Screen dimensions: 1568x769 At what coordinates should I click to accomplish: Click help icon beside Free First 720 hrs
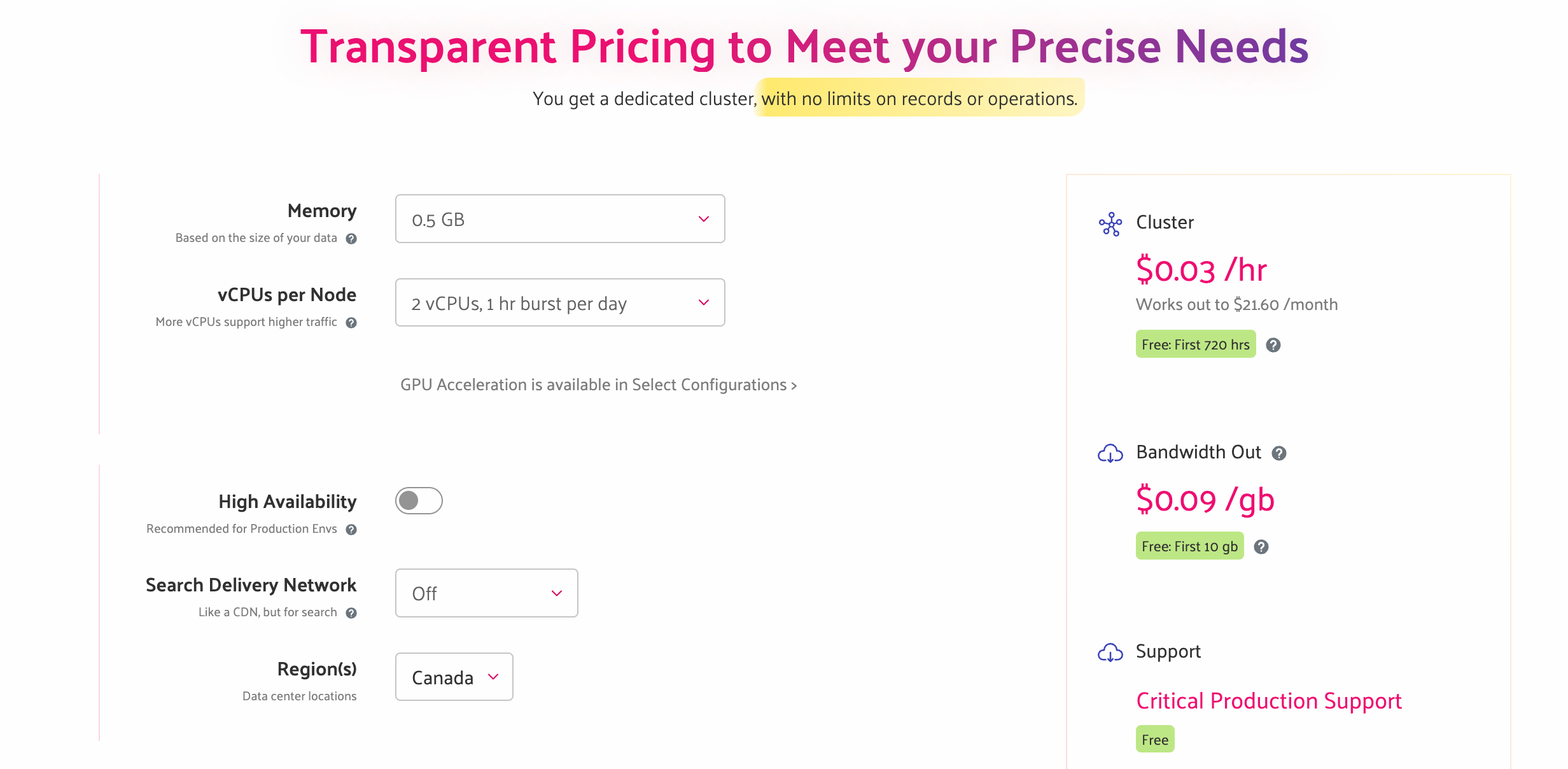click(1273, 345)
